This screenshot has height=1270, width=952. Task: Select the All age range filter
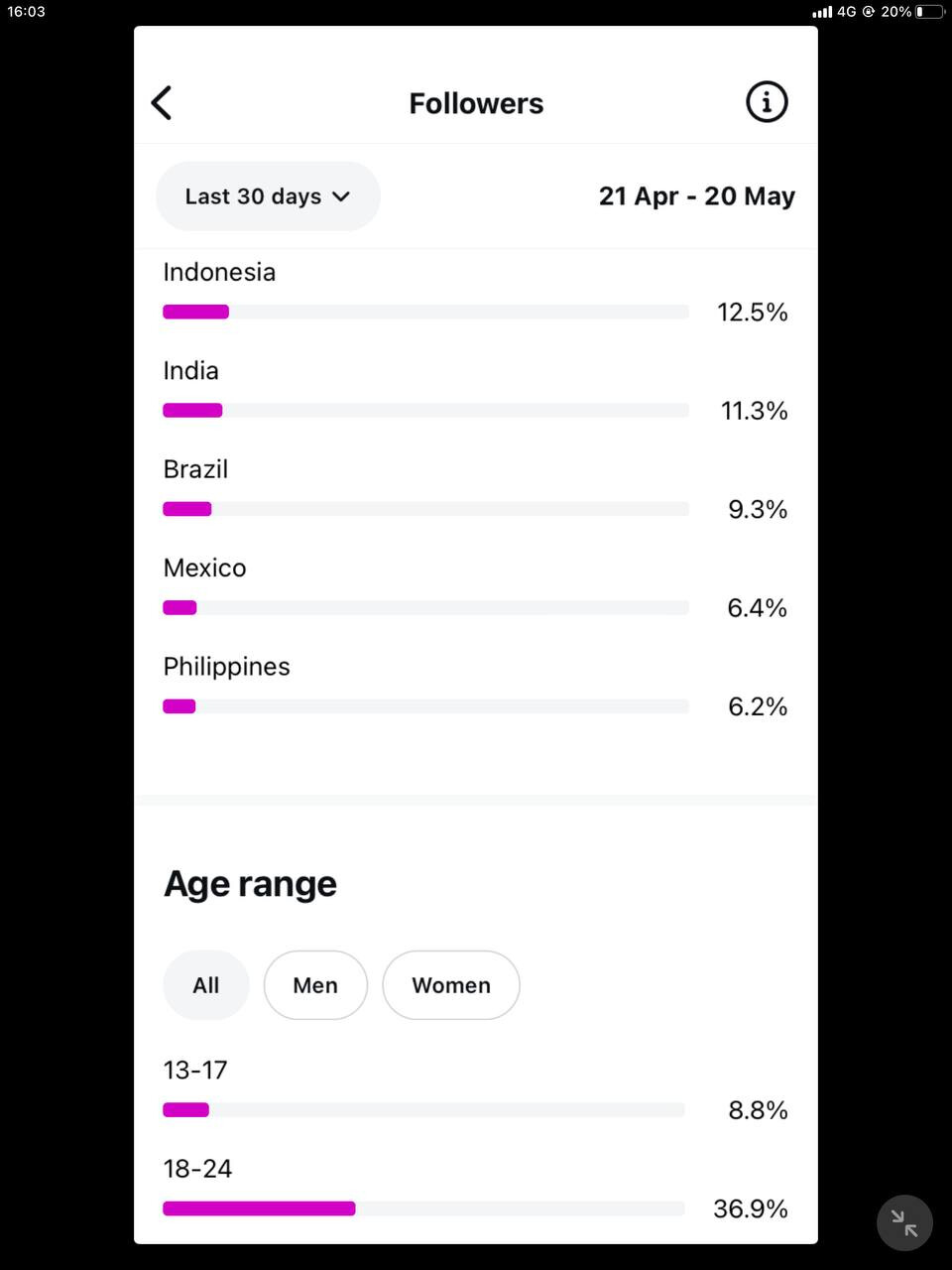click(205, 985)
